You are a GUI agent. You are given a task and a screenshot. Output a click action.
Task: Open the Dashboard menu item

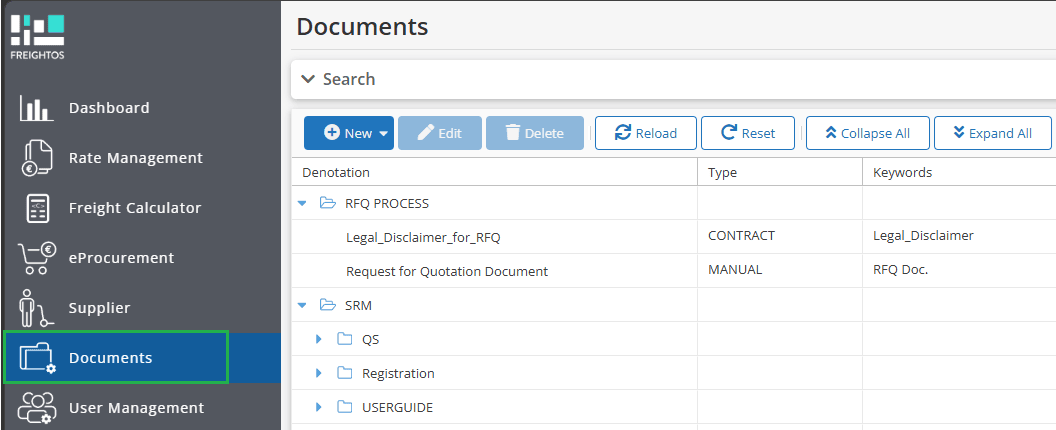140,108
